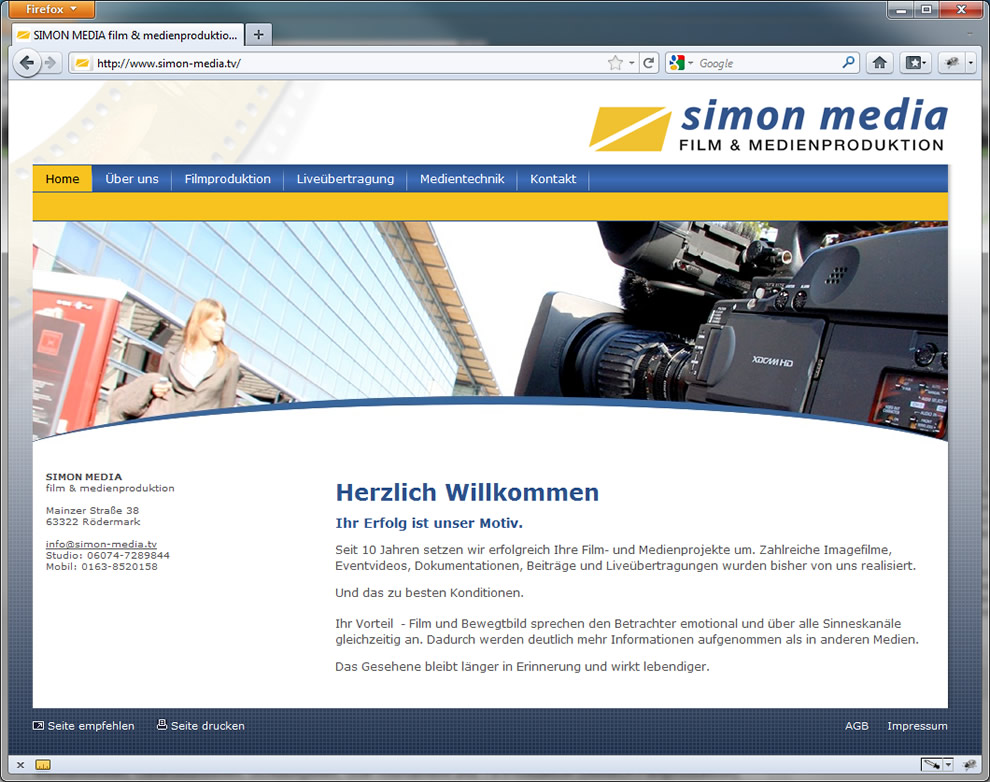The height and width of the screenshot is (782, 990).
Task: Click the camera header banner image
Action: 490,330
